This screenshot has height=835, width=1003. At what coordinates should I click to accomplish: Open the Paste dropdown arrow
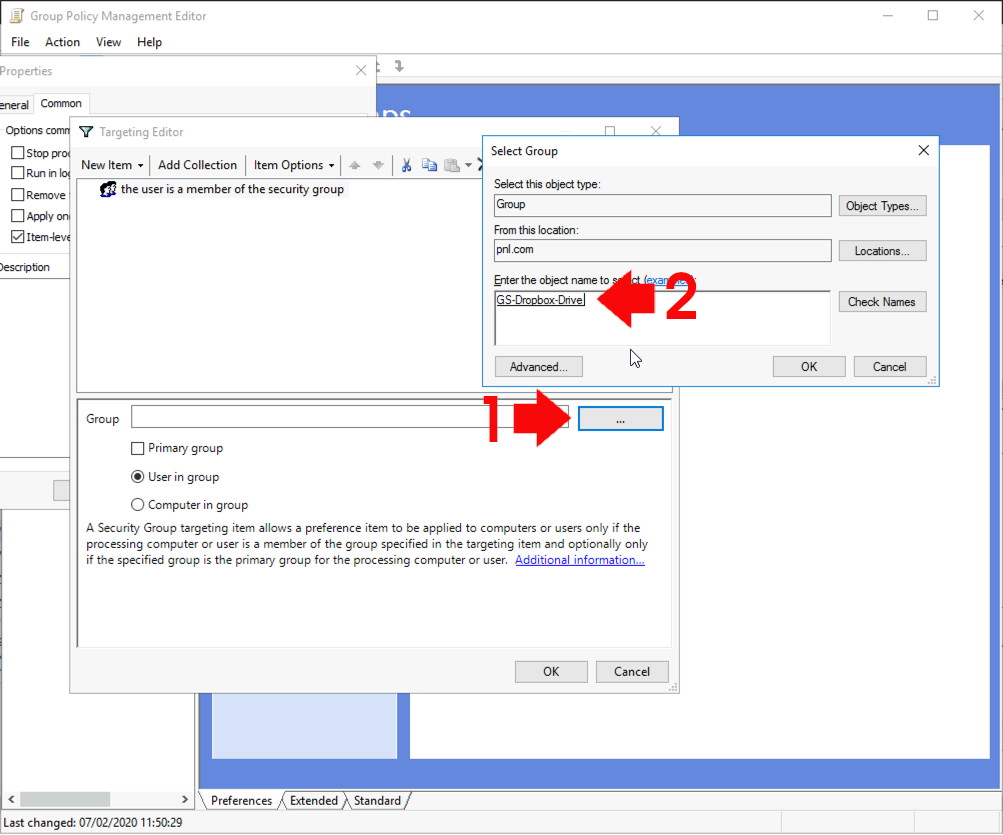(x=466, y=165)
